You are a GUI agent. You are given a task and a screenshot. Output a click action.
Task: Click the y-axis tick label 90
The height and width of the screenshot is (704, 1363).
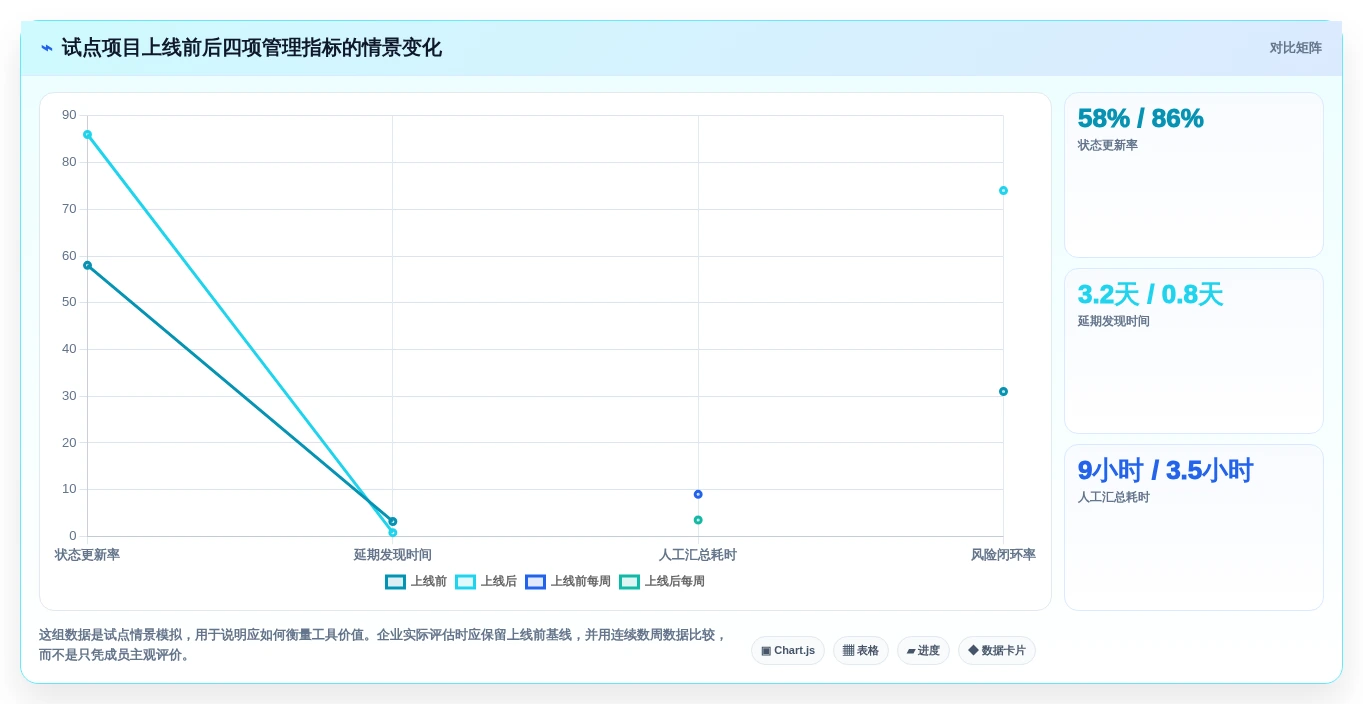pos(69,115)
